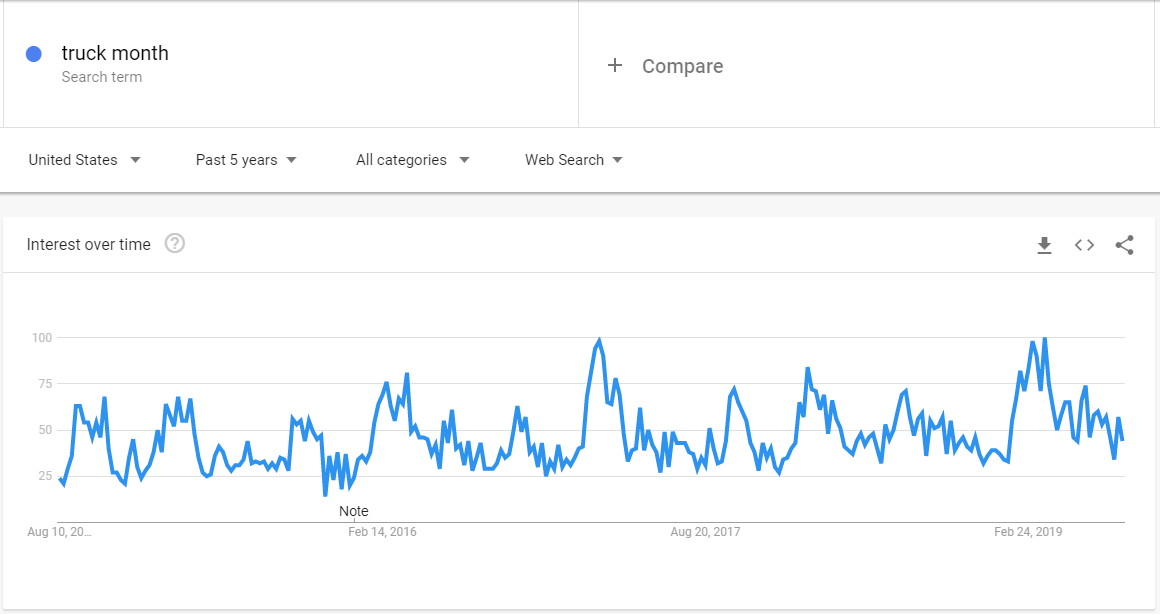Click the blue dot beside truck month
The image size is (1160, 614).
[34, 54]
